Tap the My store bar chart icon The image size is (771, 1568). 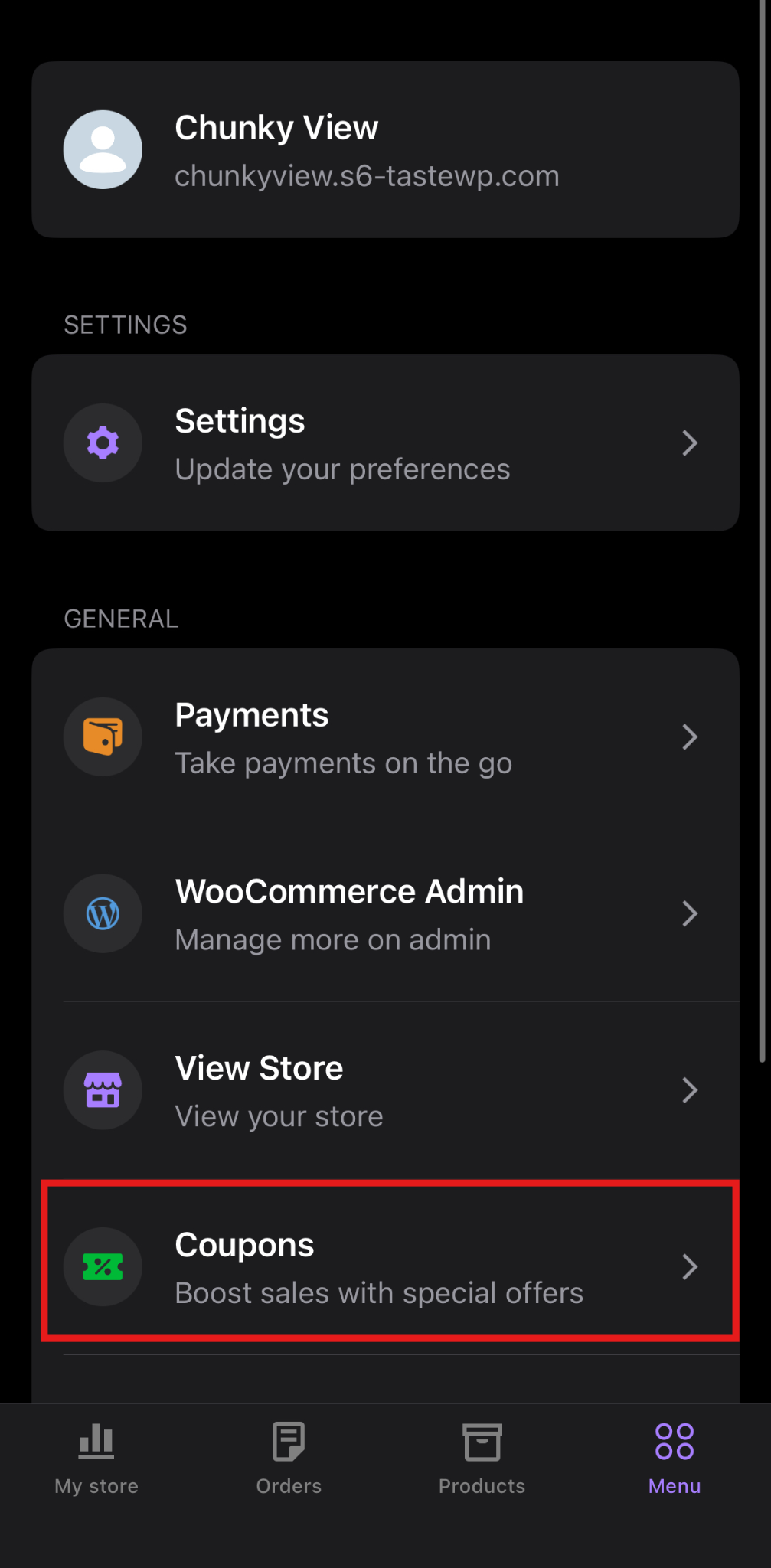[96, 1442]
